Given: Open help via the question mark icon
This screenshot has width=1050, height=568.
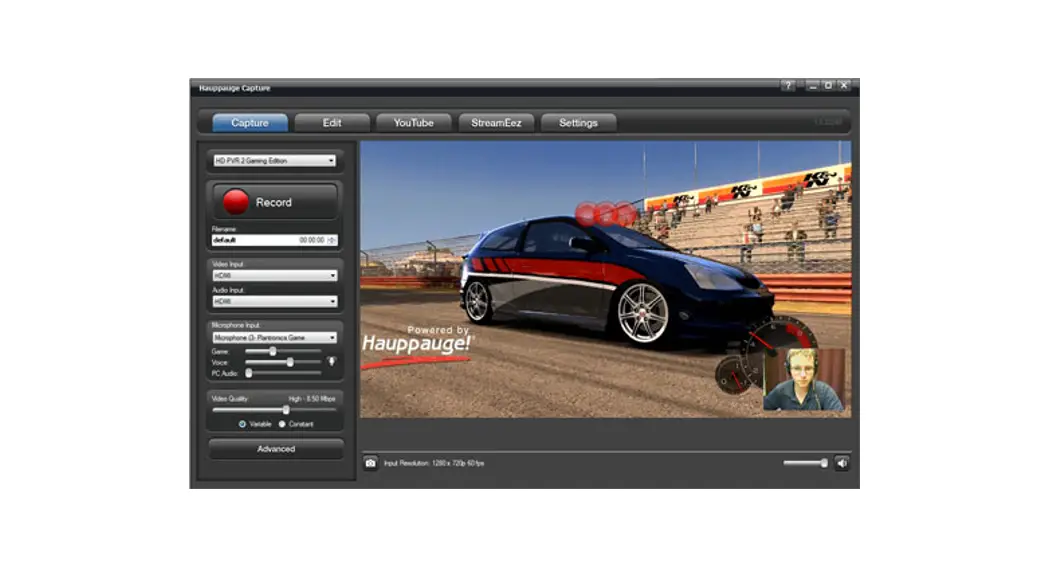Looking at the screenshot, I should (788, 86).
